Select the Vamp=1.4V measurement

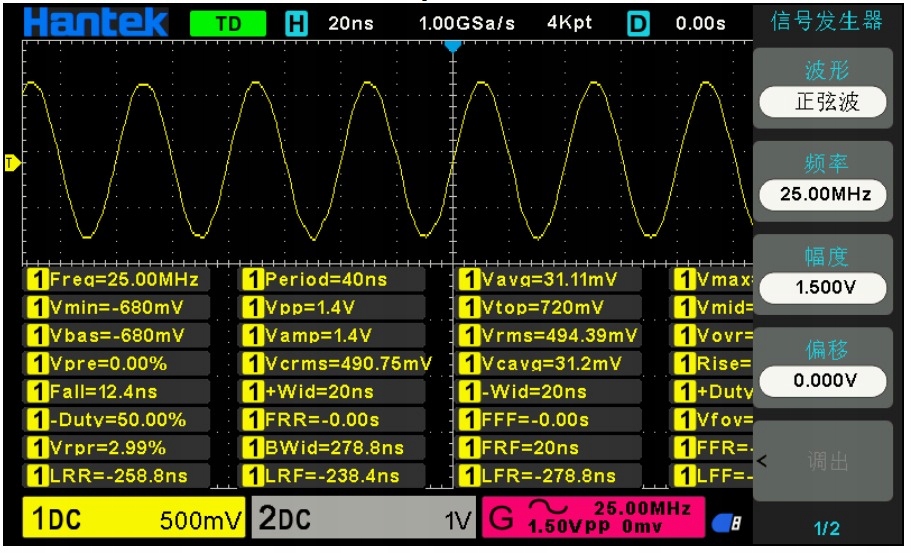tap(332, 336)
